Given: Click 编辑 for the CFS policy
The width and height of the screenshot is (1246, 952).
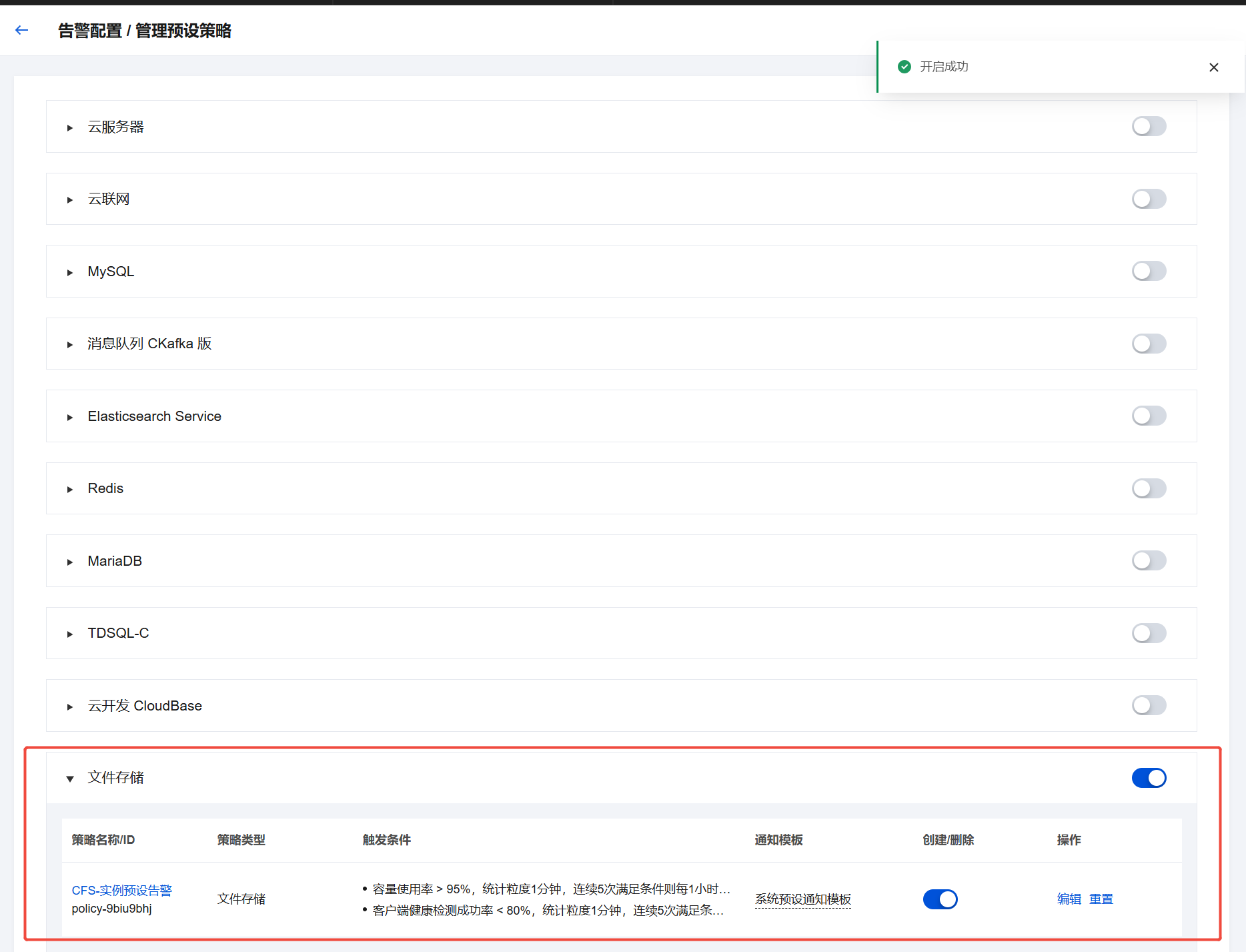Looking at the screenshot, I should (x=1069, y=899).
